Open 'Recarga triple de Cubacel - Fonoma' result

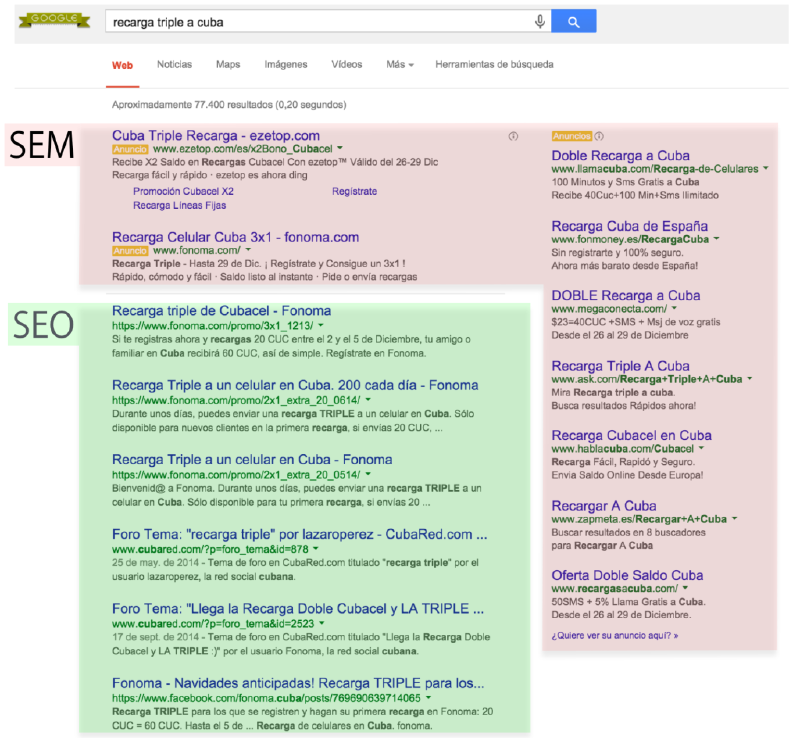tap(221, 311)
